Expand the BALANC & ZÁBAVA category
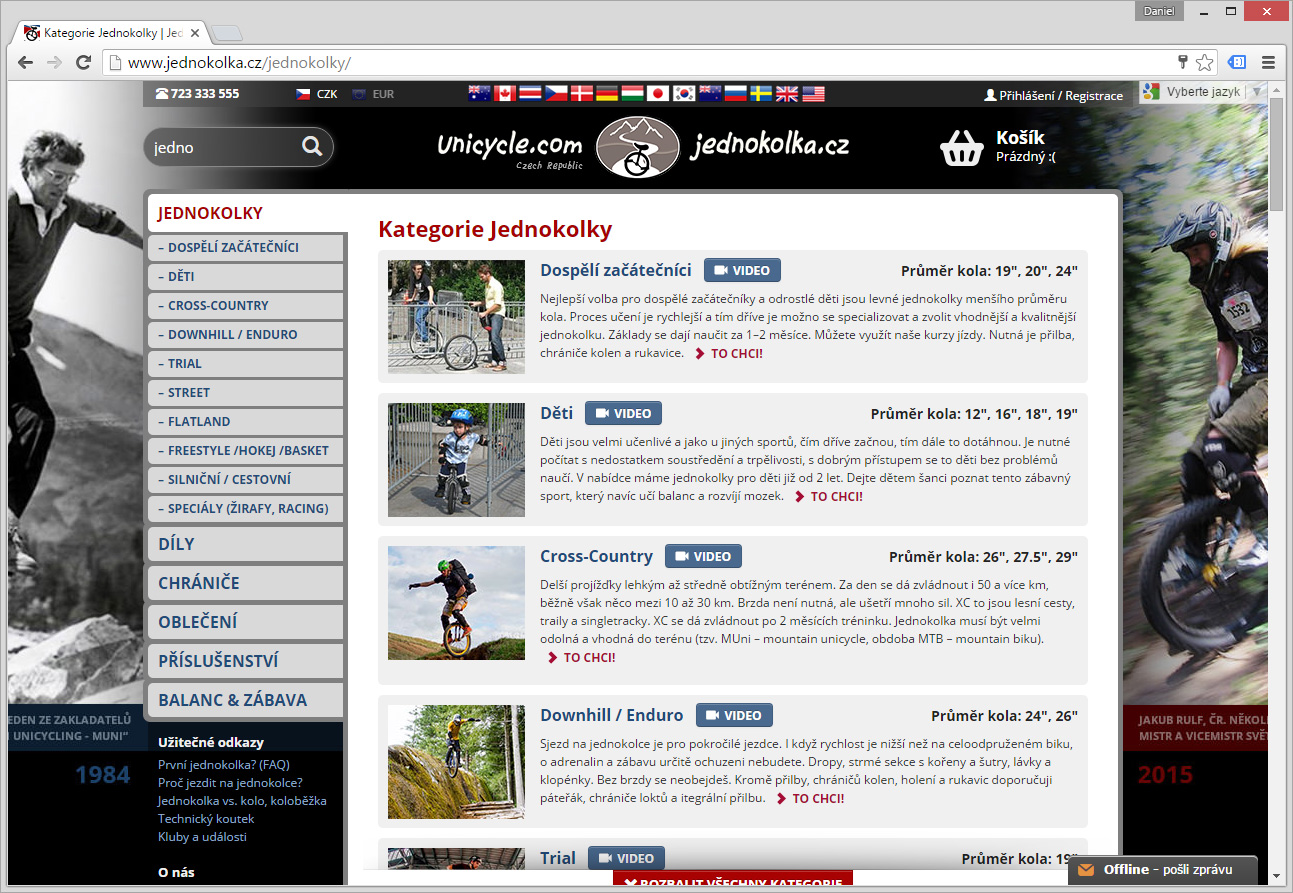1293x893 pixels. pyautogui.click(x=246, y=700)
